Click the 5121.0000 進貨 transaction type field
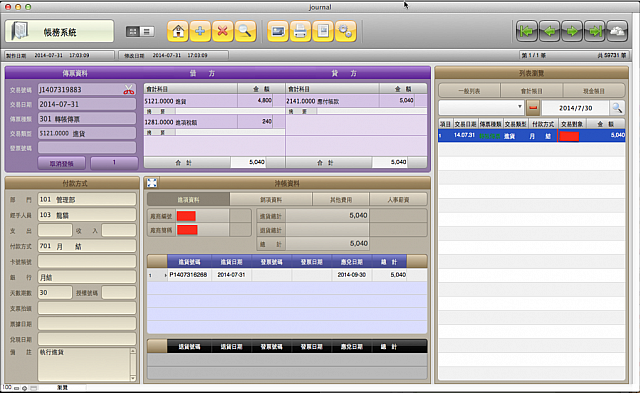This screenshot has width=640, height=393. click(x=87, y=133)
